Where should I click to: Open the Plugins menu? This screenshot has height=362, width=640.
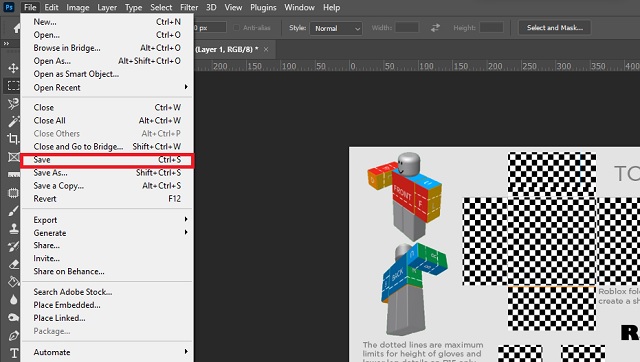[x=263, y=7]
